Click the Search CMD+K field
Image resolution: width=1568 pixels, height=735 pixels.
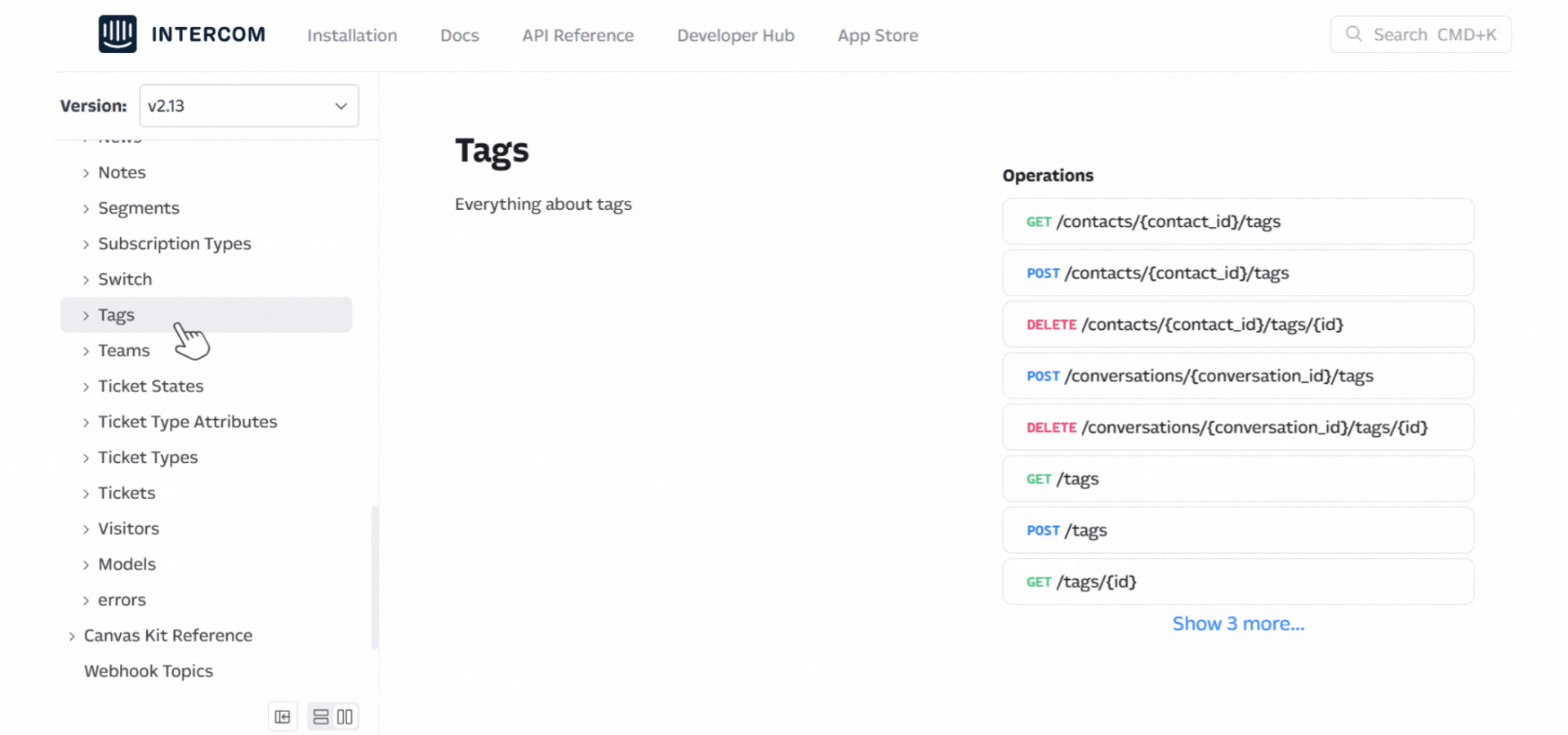coord(1420,34)
